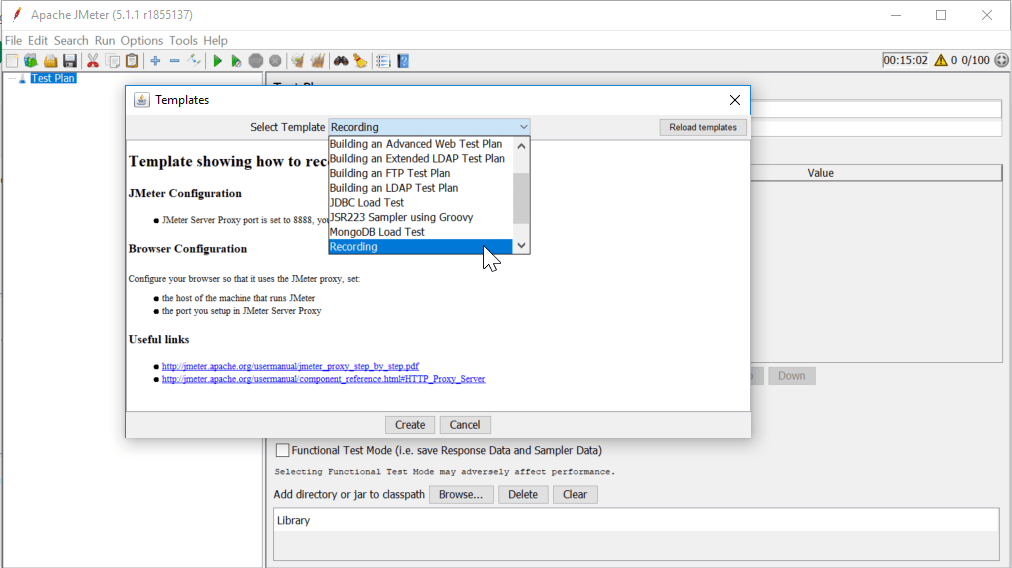The width and height of the screenshot is (1012, 568).
Task: Click the Start no pauses icon
Action: [236, 61]
